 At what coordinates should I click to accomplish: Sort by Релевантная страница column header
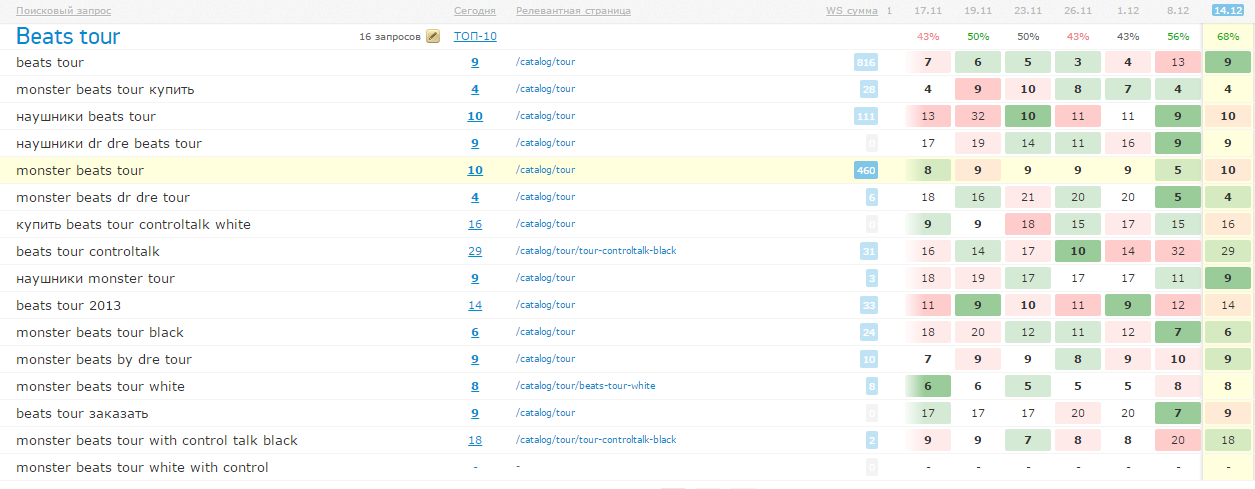pos(573,11)
